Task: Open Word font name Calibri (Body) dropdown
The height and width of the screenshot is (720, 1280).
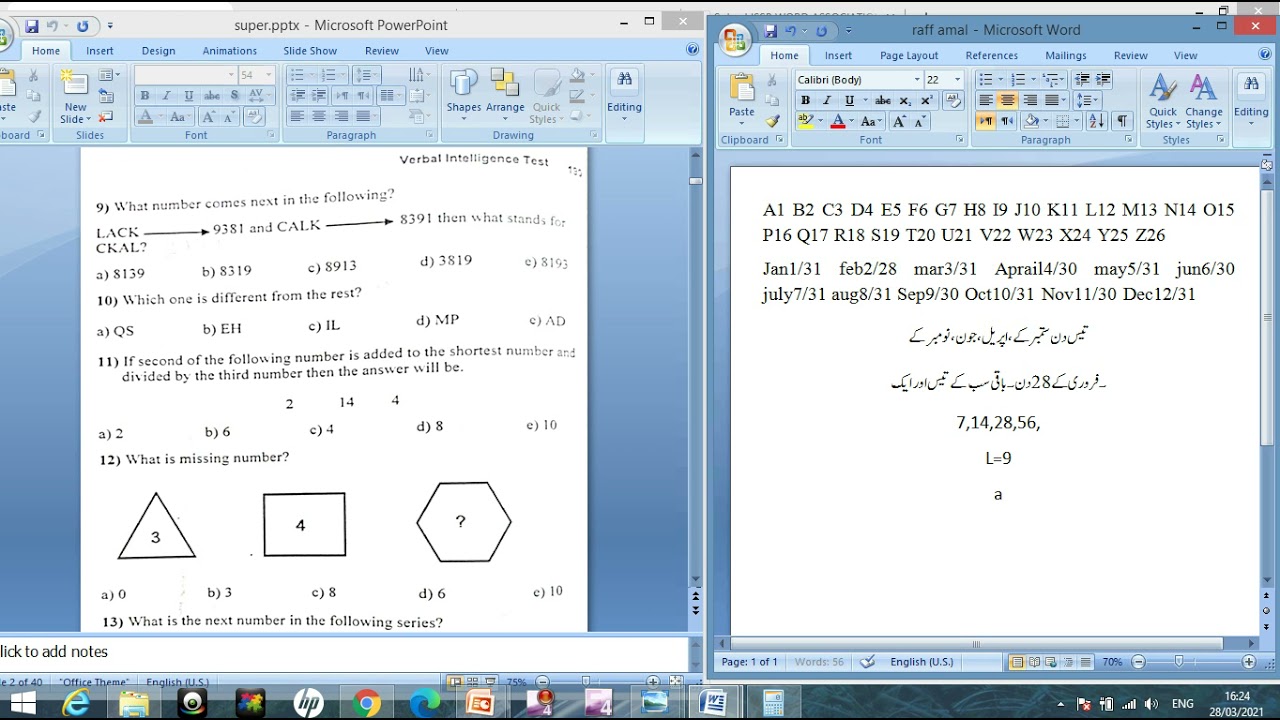Action: click(x=917, y=79)
